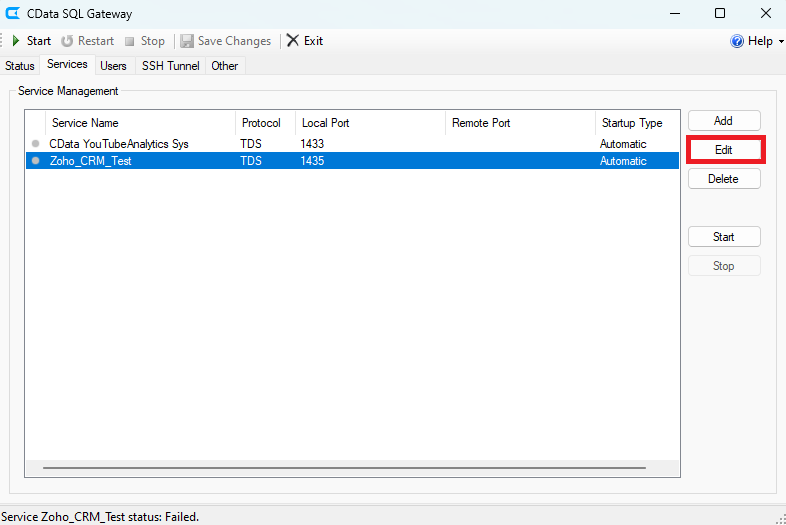Open the Help dropdown arrow
The image size is (786, 525).
click(781, 42)
